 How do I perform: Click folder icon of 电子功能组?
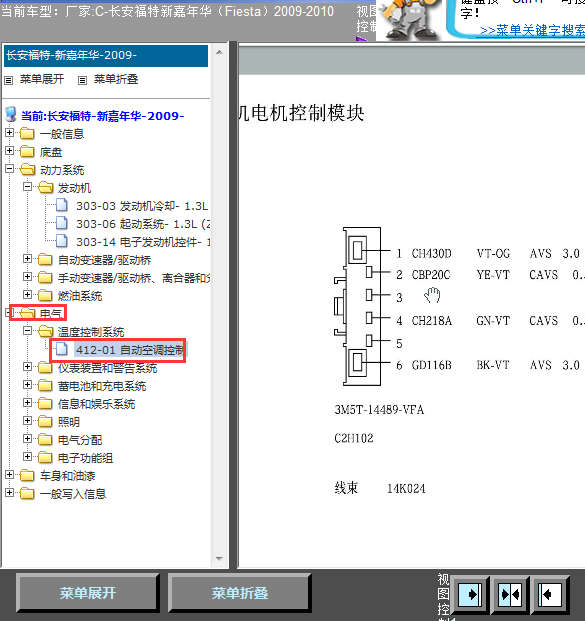[x=45, y=457]
